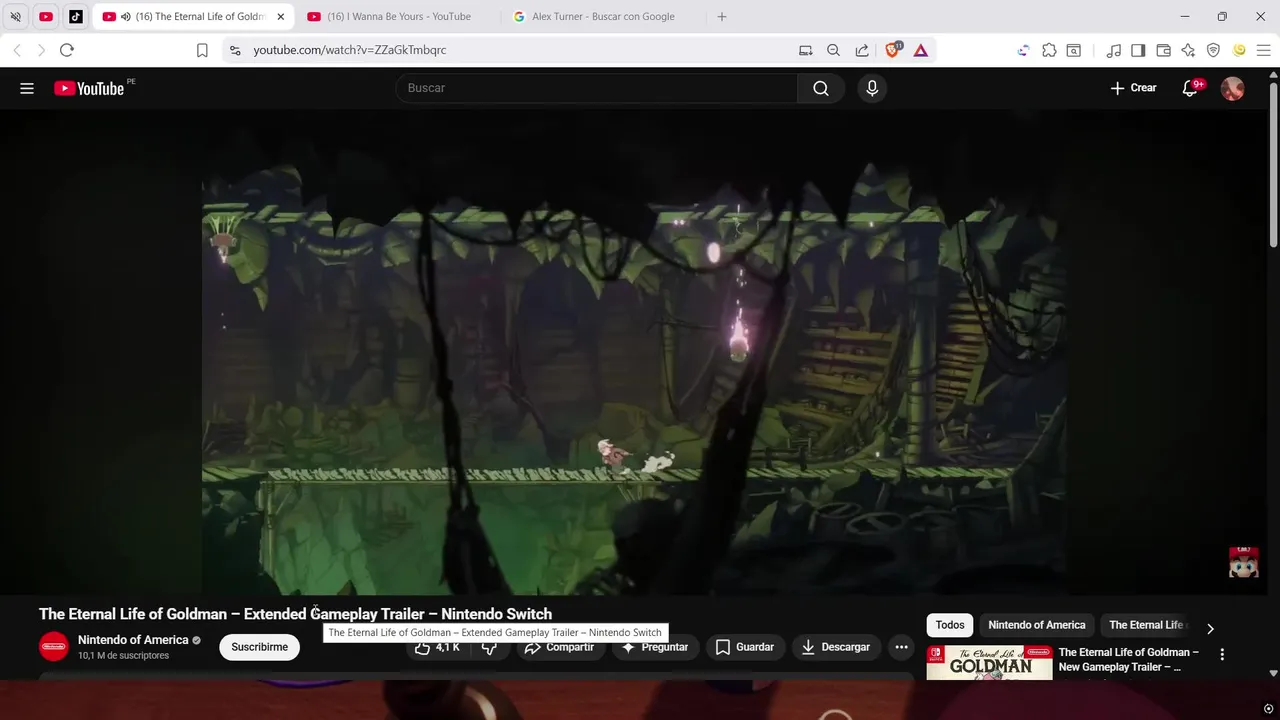Image resolution: width=1280 pixels, height=720 pixels.
Task: Like the video (4,1 K)
Action: click(437, 647)
